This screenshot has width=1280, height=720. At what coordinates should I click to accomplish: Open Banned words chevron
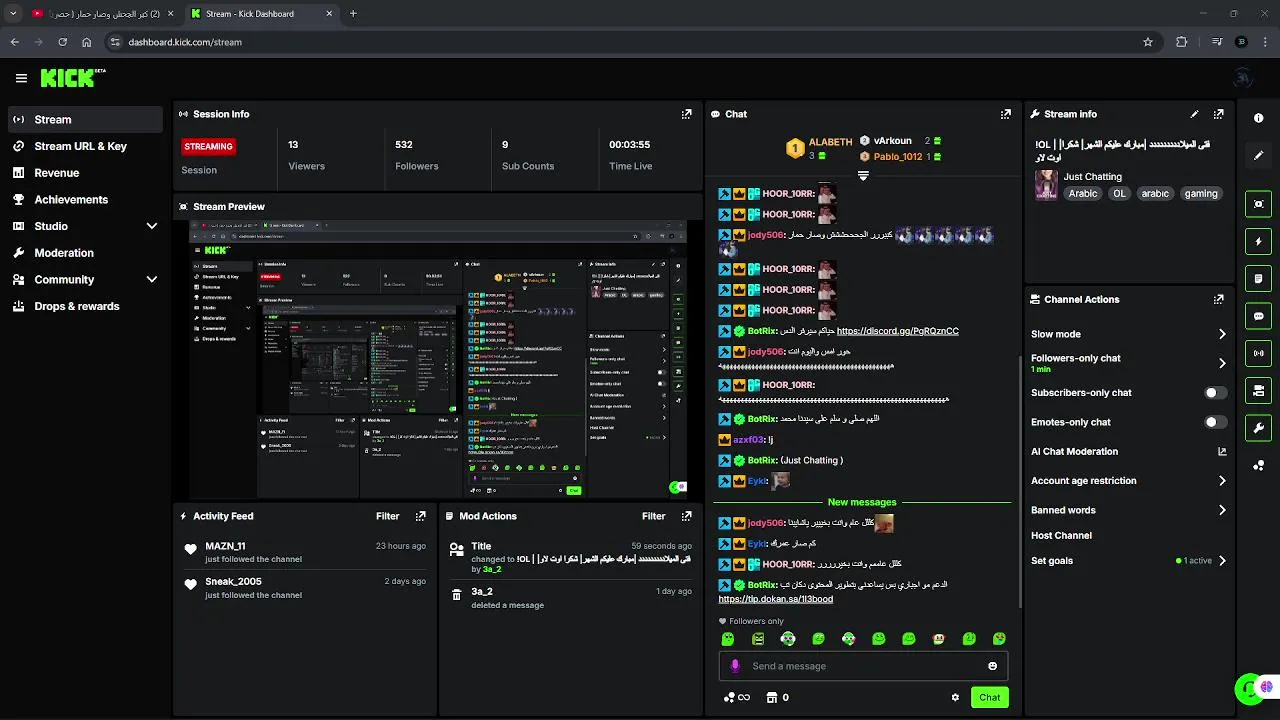(1222, 510)
